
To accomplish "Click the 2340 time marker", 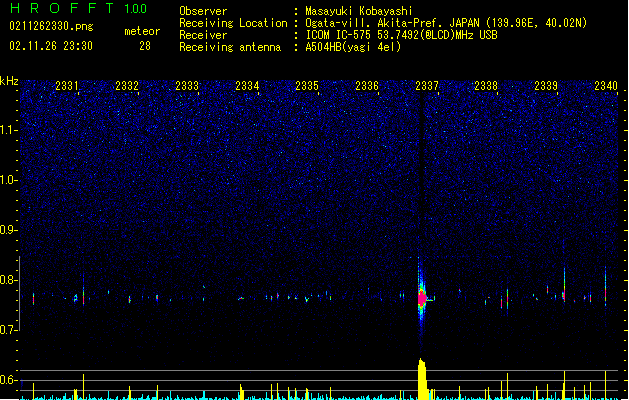I will coord(606,86).
